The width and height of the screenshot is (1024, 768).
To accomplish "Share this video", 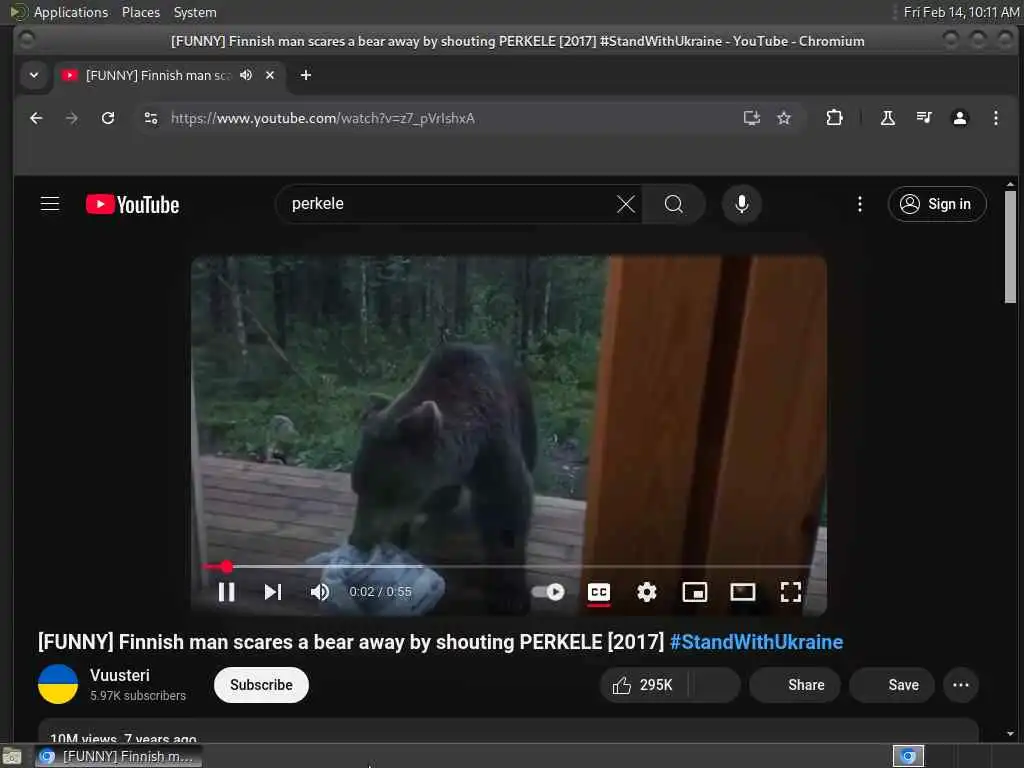I will pyautogui.click(x=795, y=684).
